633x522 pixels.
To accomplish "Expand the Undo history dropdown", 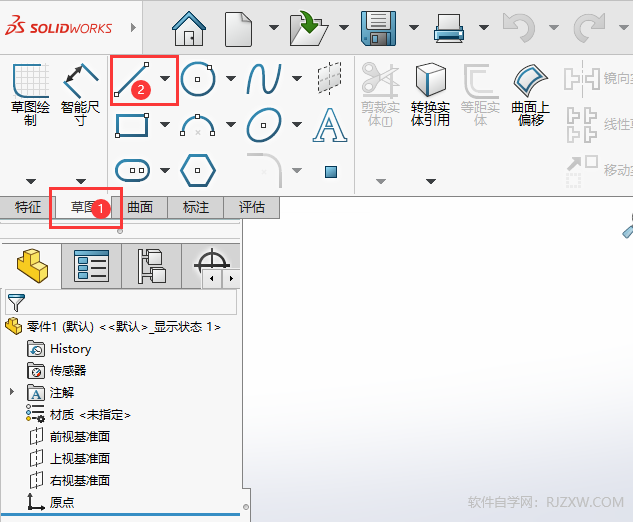I will coord(554,27).
